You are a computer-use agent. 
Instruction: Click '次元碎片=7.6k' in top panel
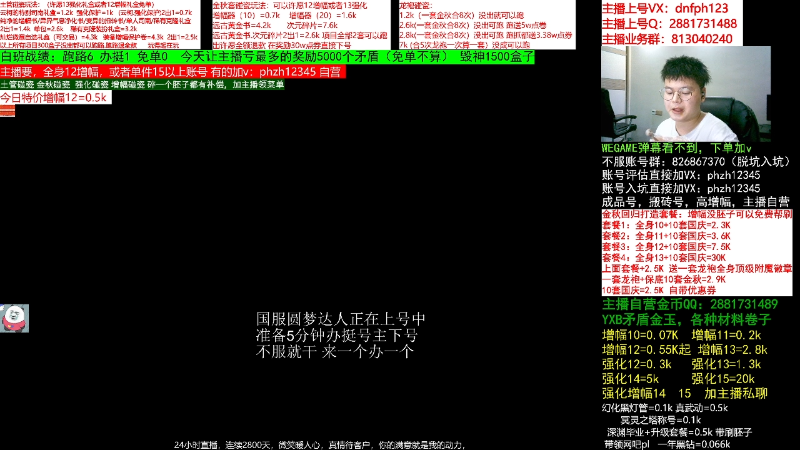pos(312,25)
